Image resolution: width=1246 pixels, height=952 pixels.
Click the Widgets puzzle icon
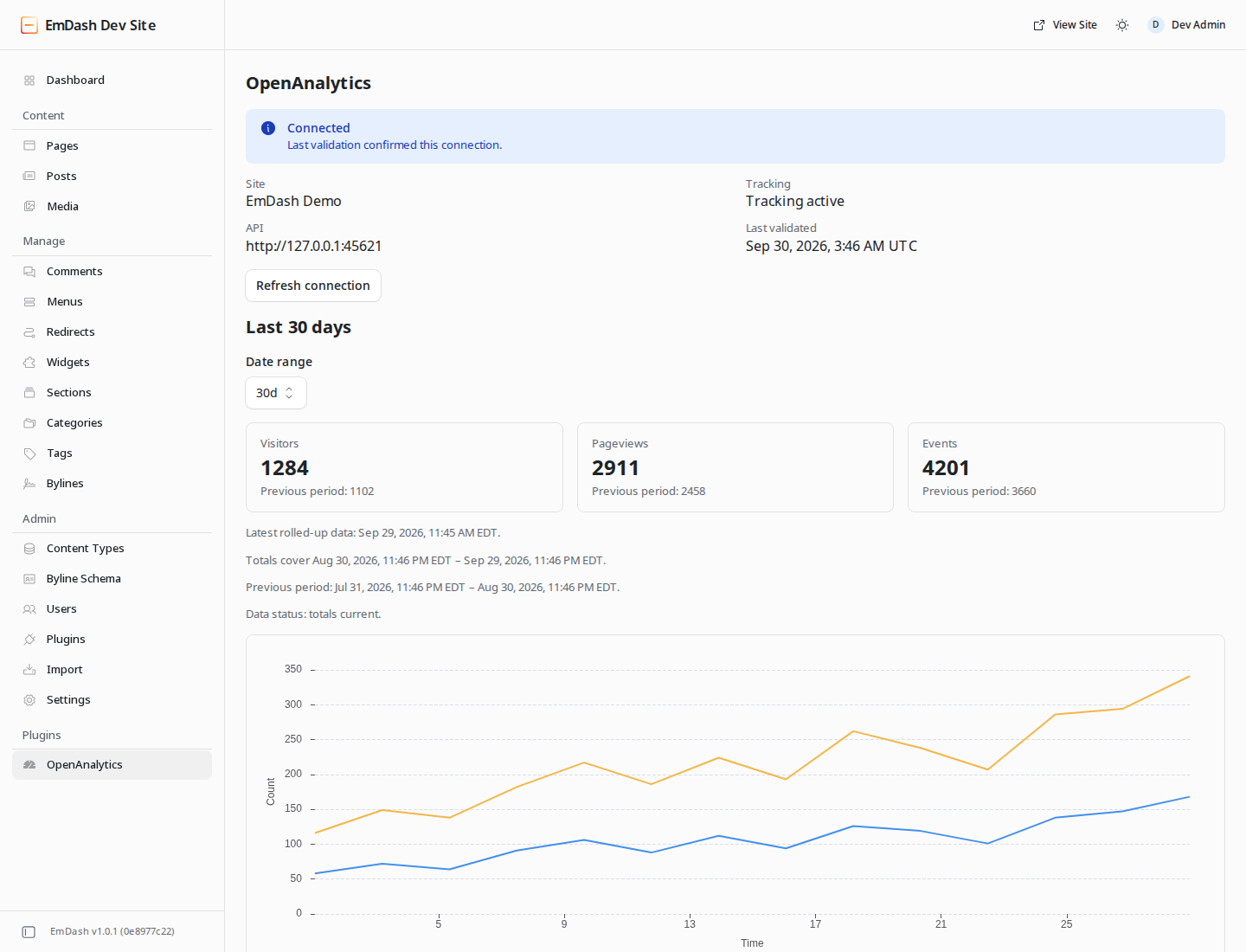(x=29, y=362)
